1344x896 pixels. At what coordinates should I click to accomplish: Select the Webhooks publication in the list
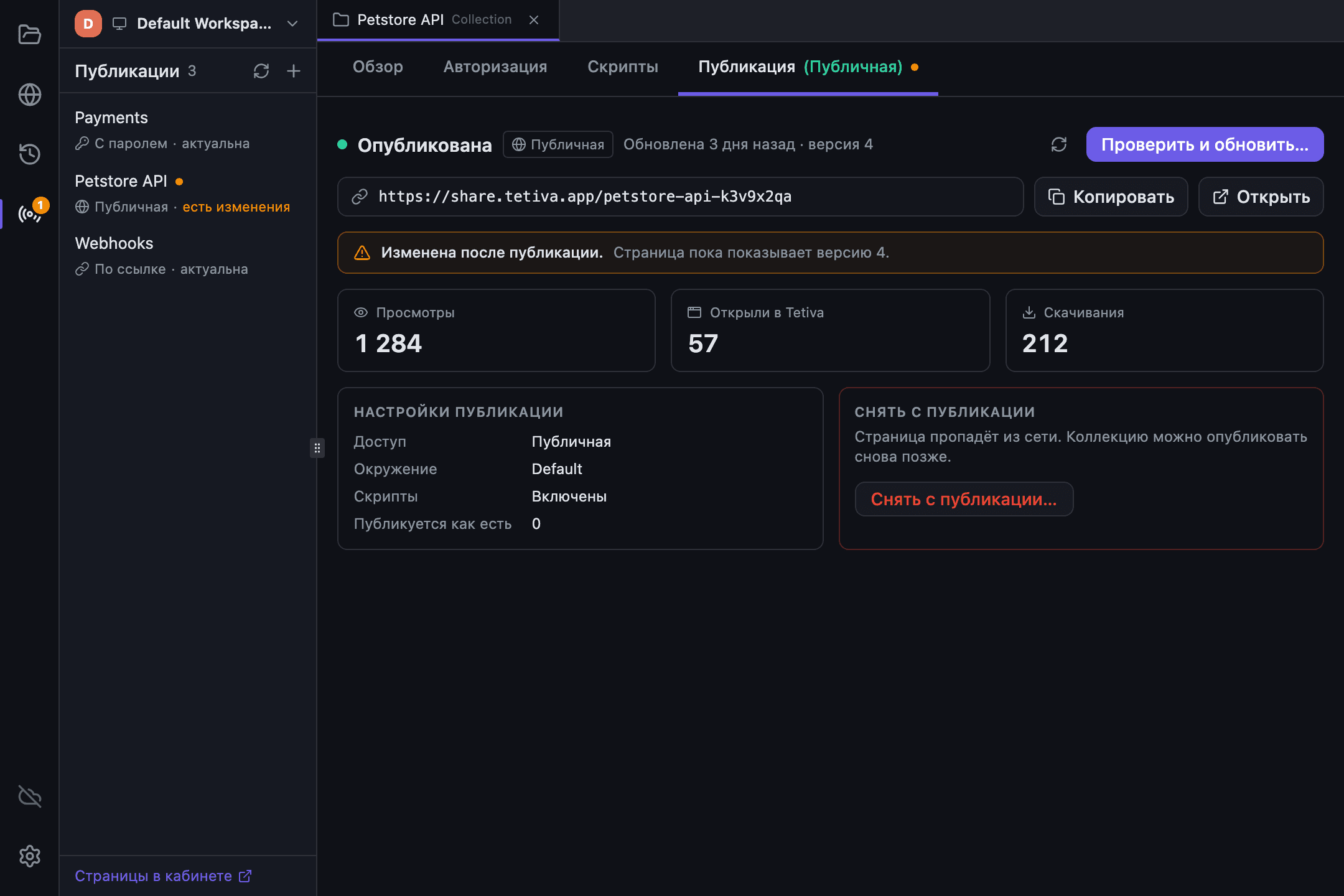pos(188,256)
